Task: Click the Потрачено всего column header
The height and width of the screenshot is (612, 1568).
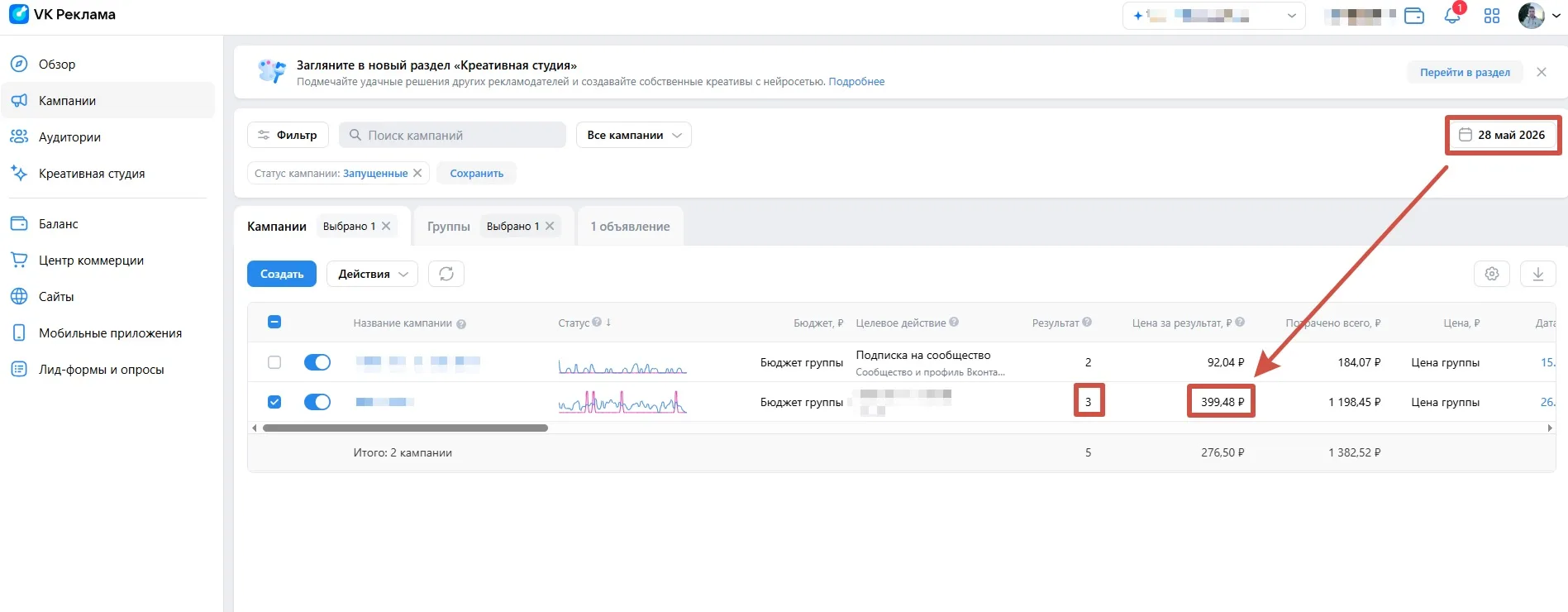Action: click(1332, 323)
